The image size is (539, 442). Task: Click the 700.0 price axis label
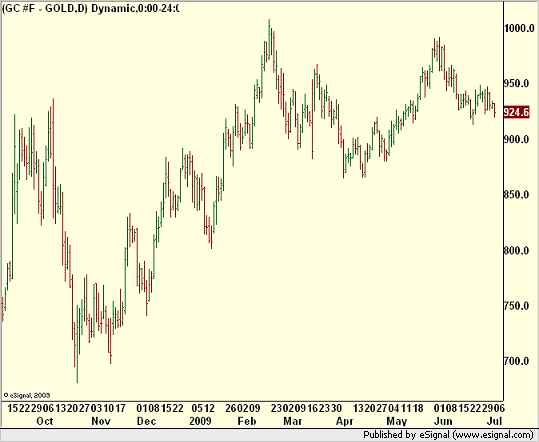coord(516,361)
